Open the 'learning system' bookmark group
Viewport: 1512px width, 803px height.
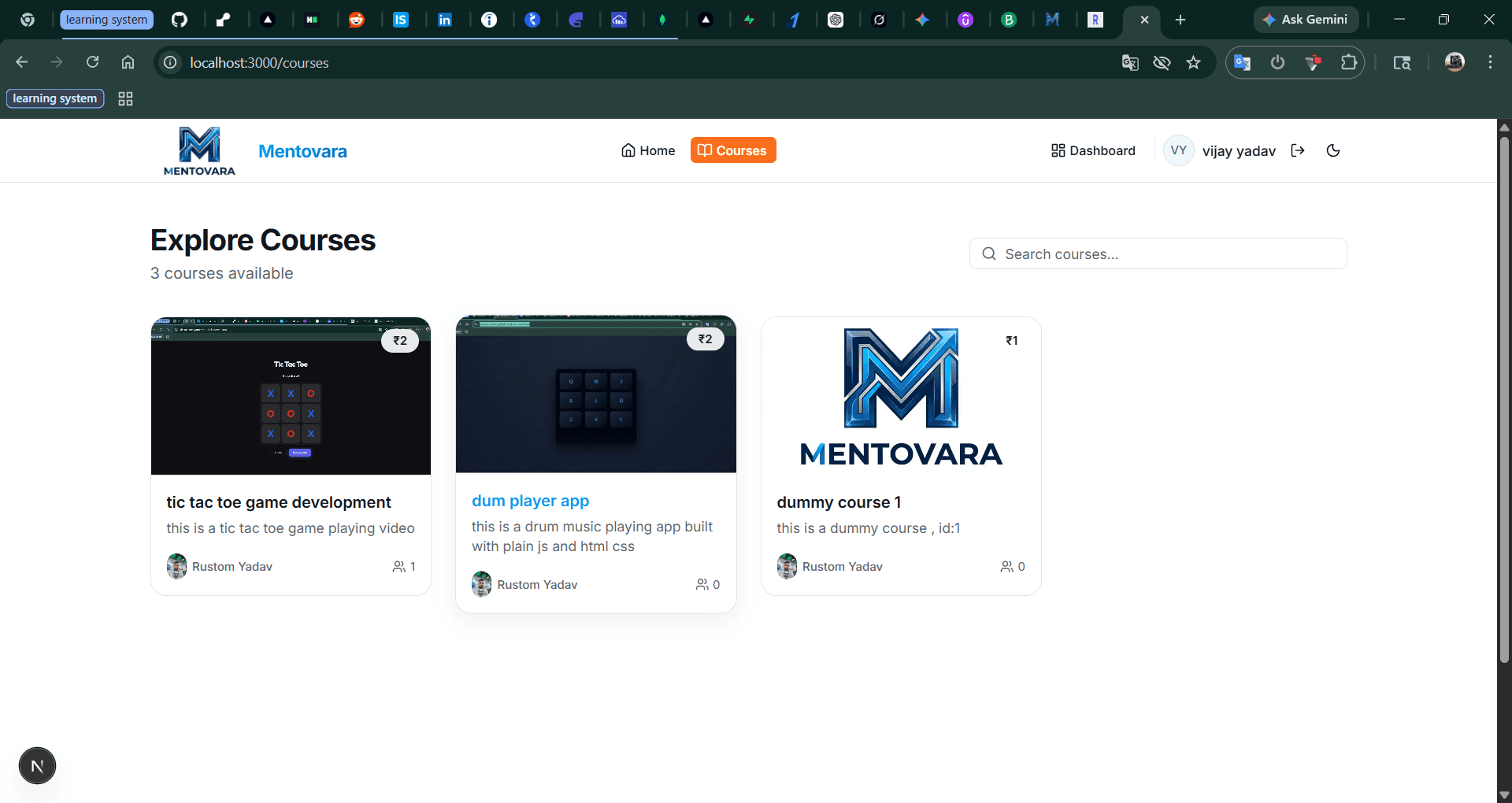pos(55,98)
